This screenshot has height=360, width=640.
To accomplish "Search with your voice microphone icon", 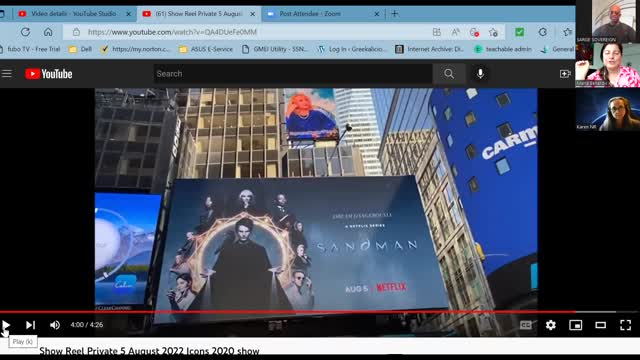I will (x=480, y=74).
